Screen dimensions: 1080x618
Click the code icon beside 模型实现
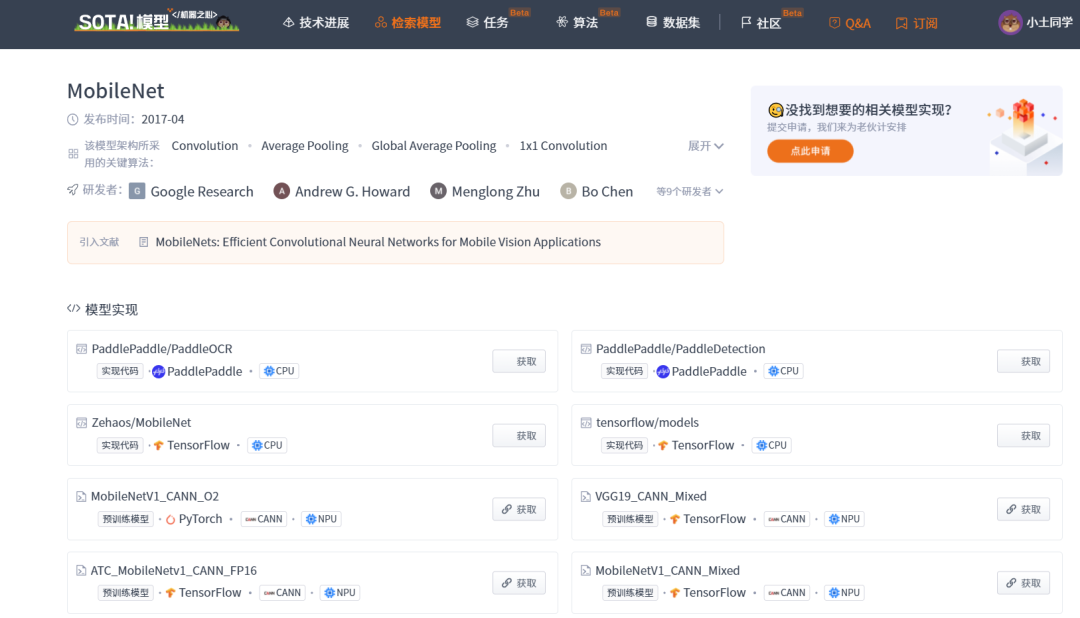[73, 309]
